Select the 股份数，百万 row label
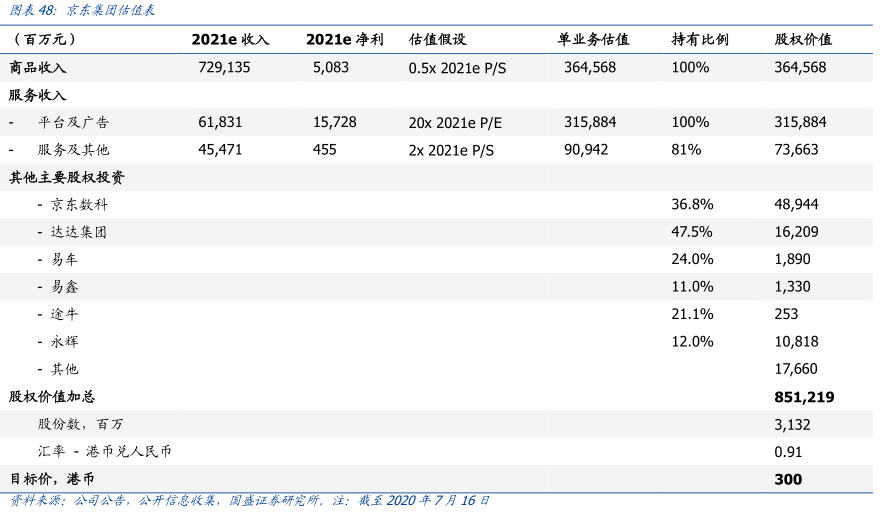 [80, 424]
